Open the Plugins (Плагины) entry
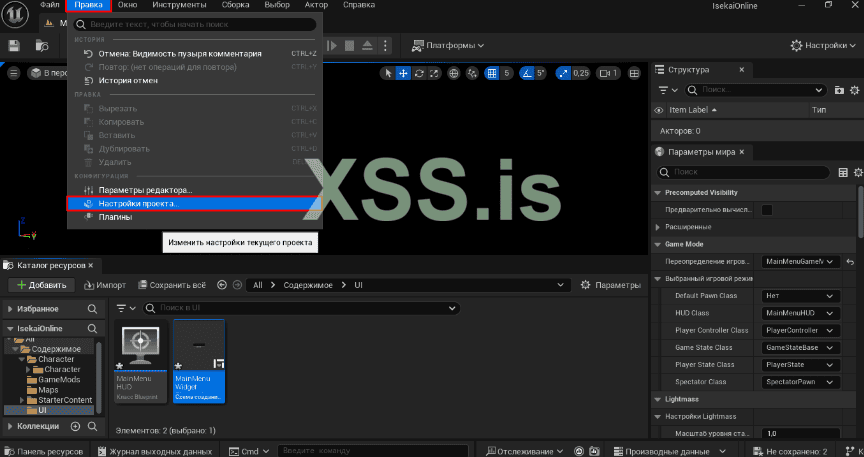This screenshot has width=864, height=457. click(x=193, y=217)
